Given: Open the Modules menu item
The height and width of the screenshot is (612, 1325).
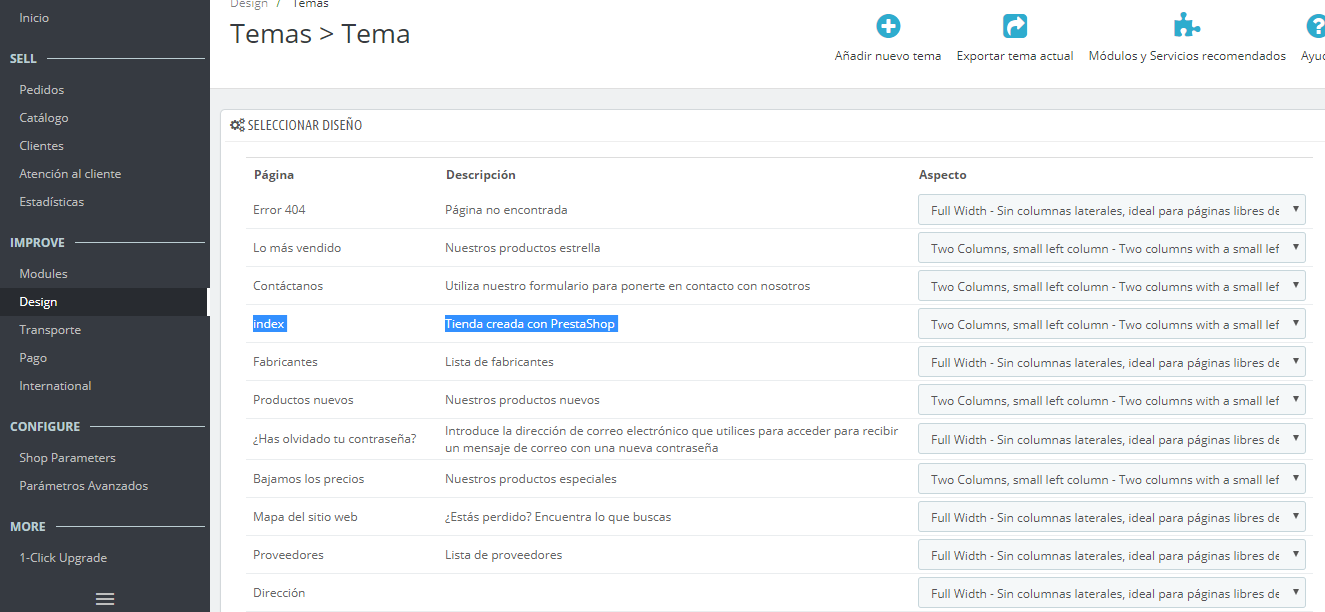Looking at the screenshot, I should coord(44,274).
